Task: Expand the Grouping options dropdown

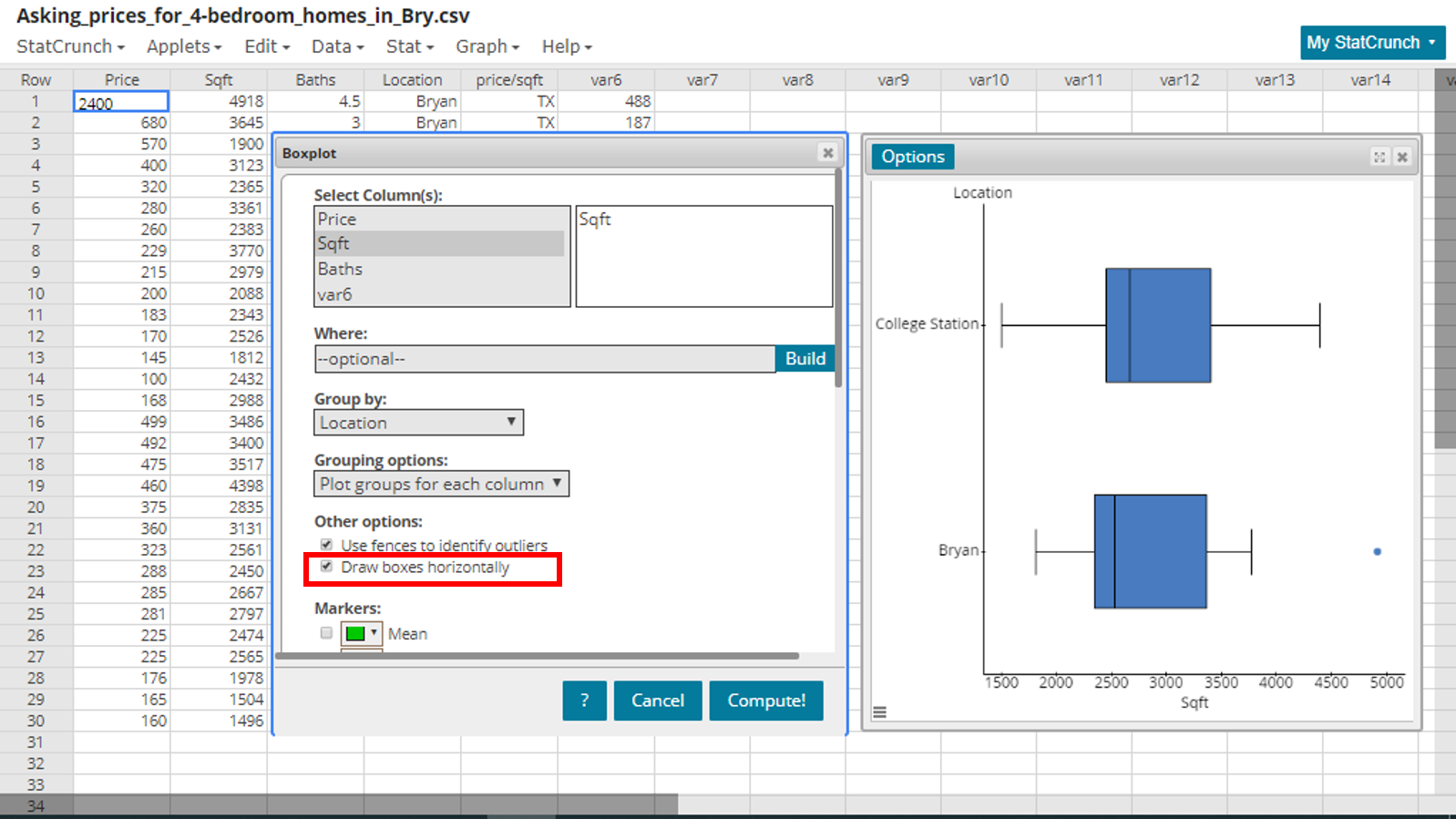Action: click(441, 484)
